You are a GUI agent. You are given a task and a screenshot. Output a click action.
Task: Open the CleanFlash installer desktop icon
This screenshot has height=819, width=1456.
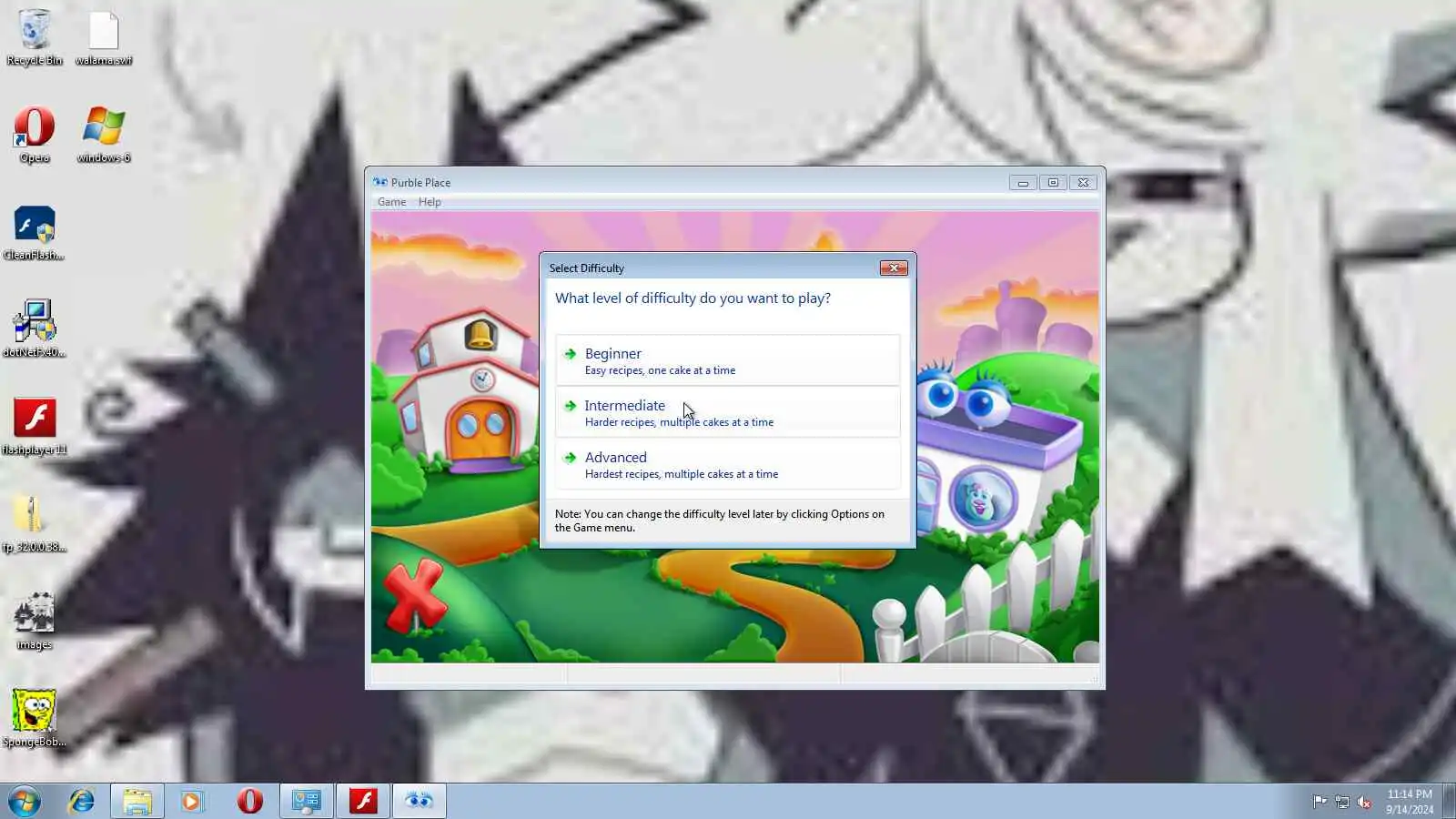pos(35,232)
